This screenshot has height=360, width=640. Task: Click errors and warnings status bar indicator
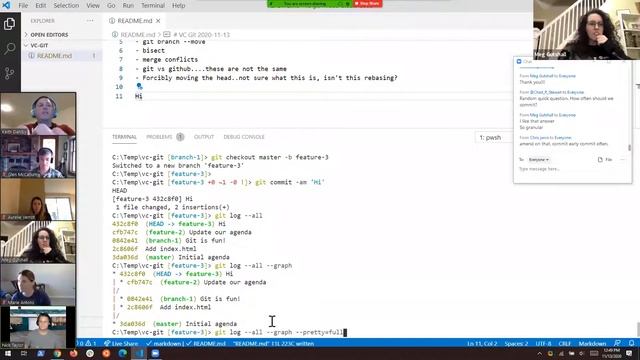87,343
